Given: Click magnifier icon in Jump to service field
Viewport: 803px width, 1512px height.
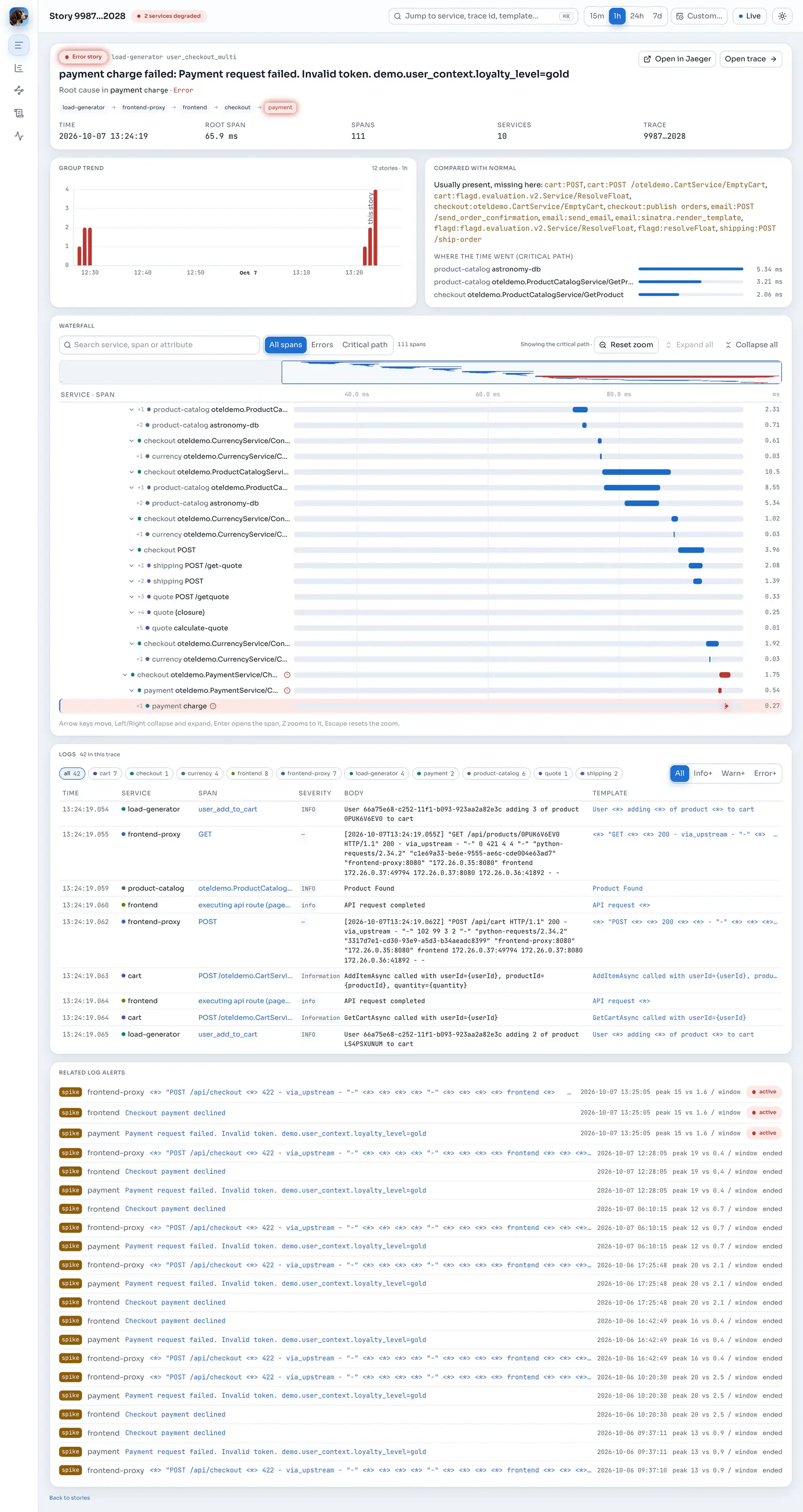Looking at the screenshot, I should [398, 16].
